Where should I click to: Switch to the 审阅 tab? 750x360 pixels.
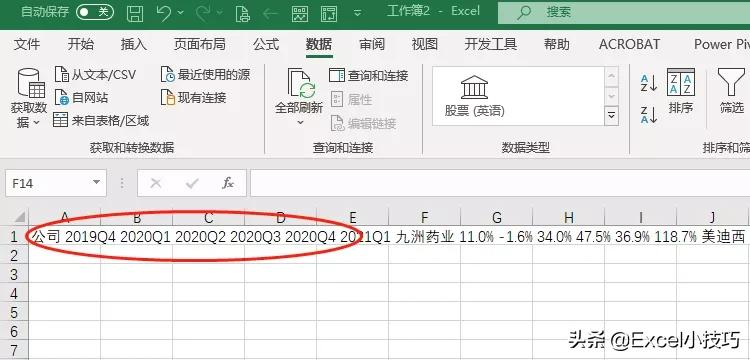372,44
